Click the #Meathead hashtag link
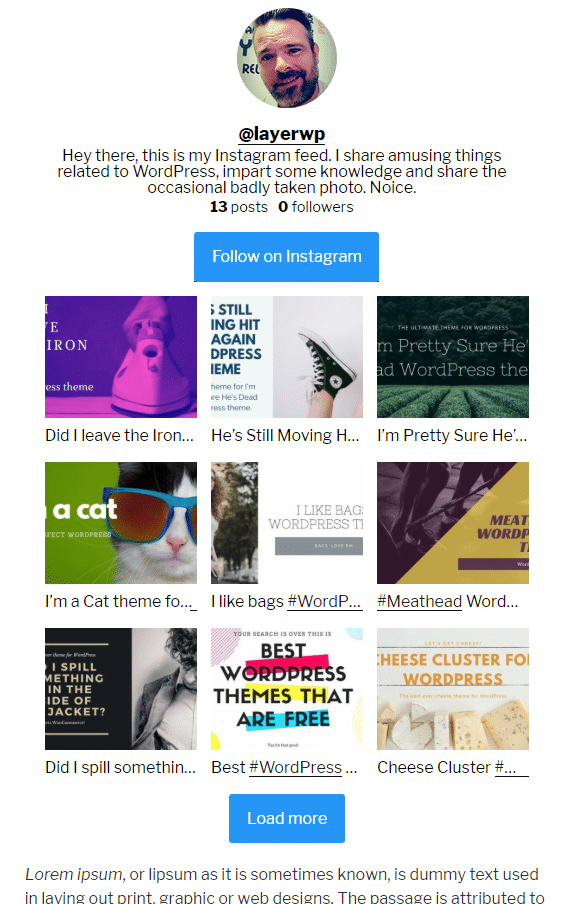 [x=420, y=601]
